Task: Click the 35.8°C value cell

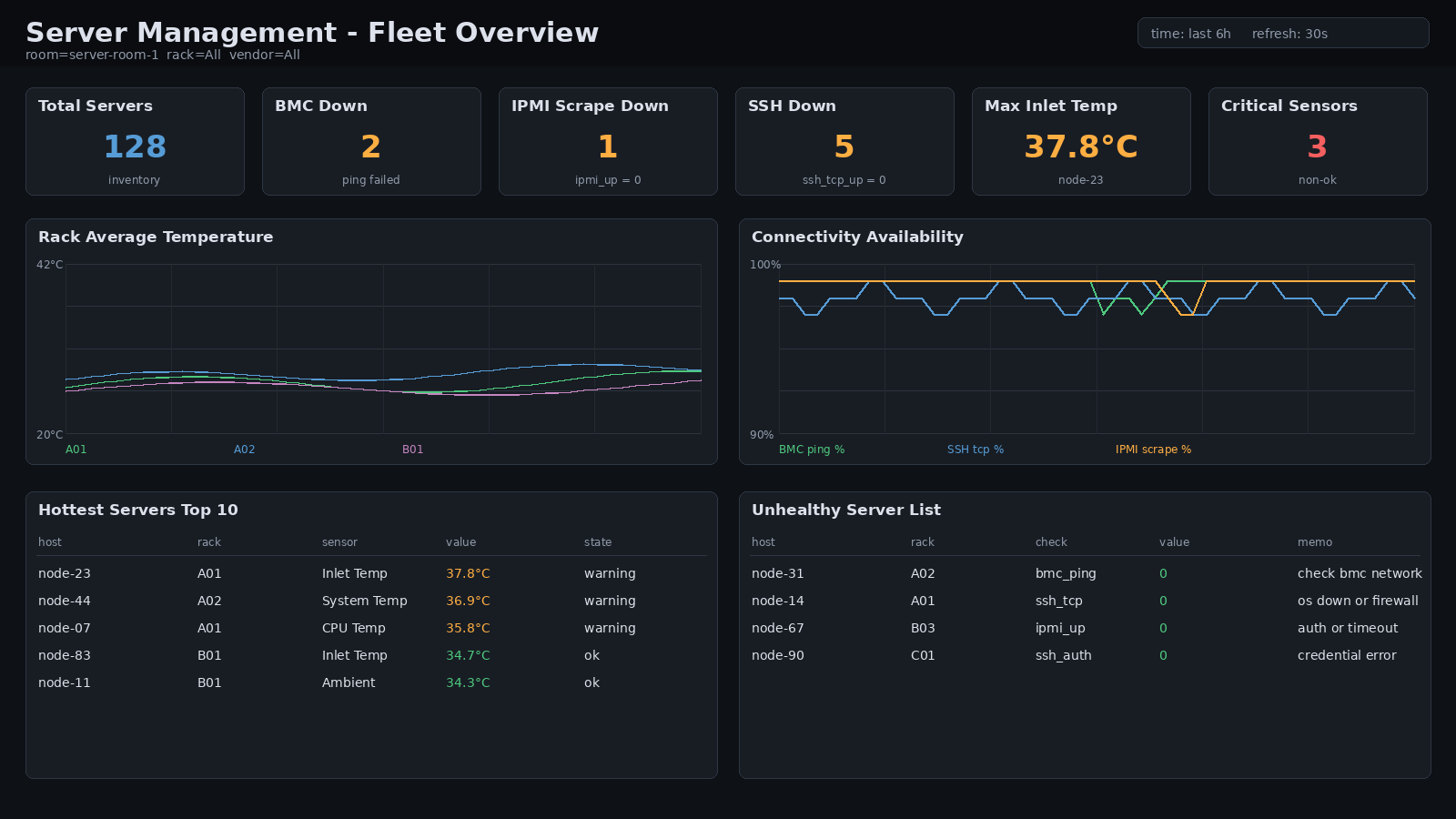Action: click(468, 628)
